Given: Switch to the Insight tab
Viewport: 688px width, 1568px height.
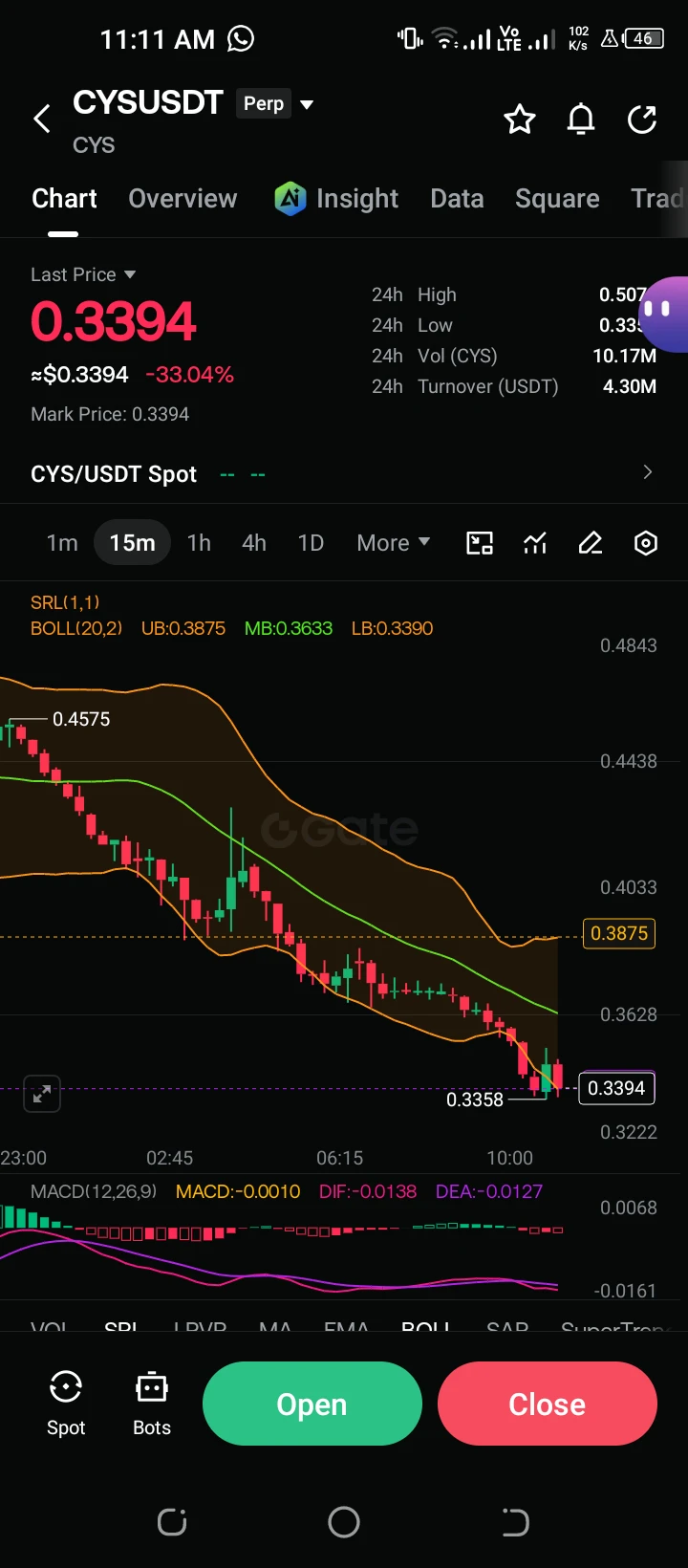Looking at the screenshot, I should pyautogui.click(x=357, y=199).
